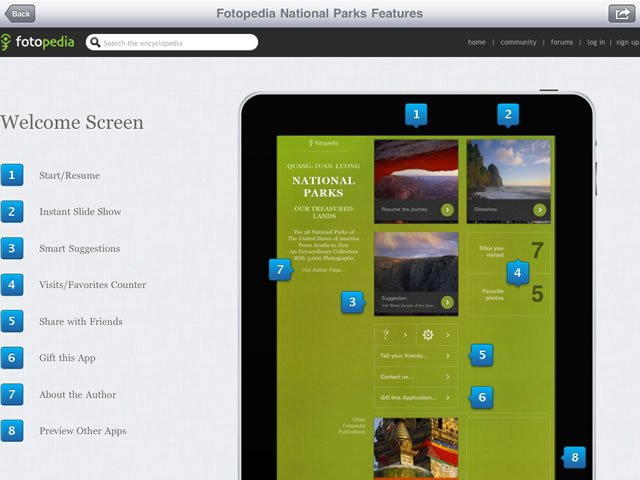Tap green arrow on Suggestion tile
This screenshot has width=640, height=480.
point(447,302)
